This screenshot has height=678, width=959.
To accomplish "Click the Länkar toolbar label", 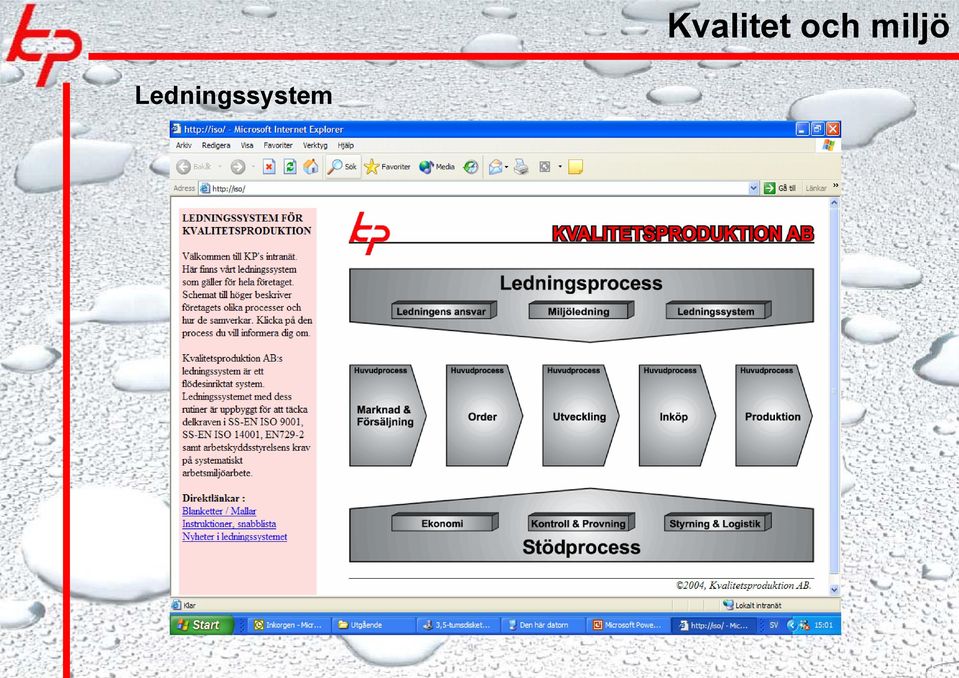I will click(816, 188).
